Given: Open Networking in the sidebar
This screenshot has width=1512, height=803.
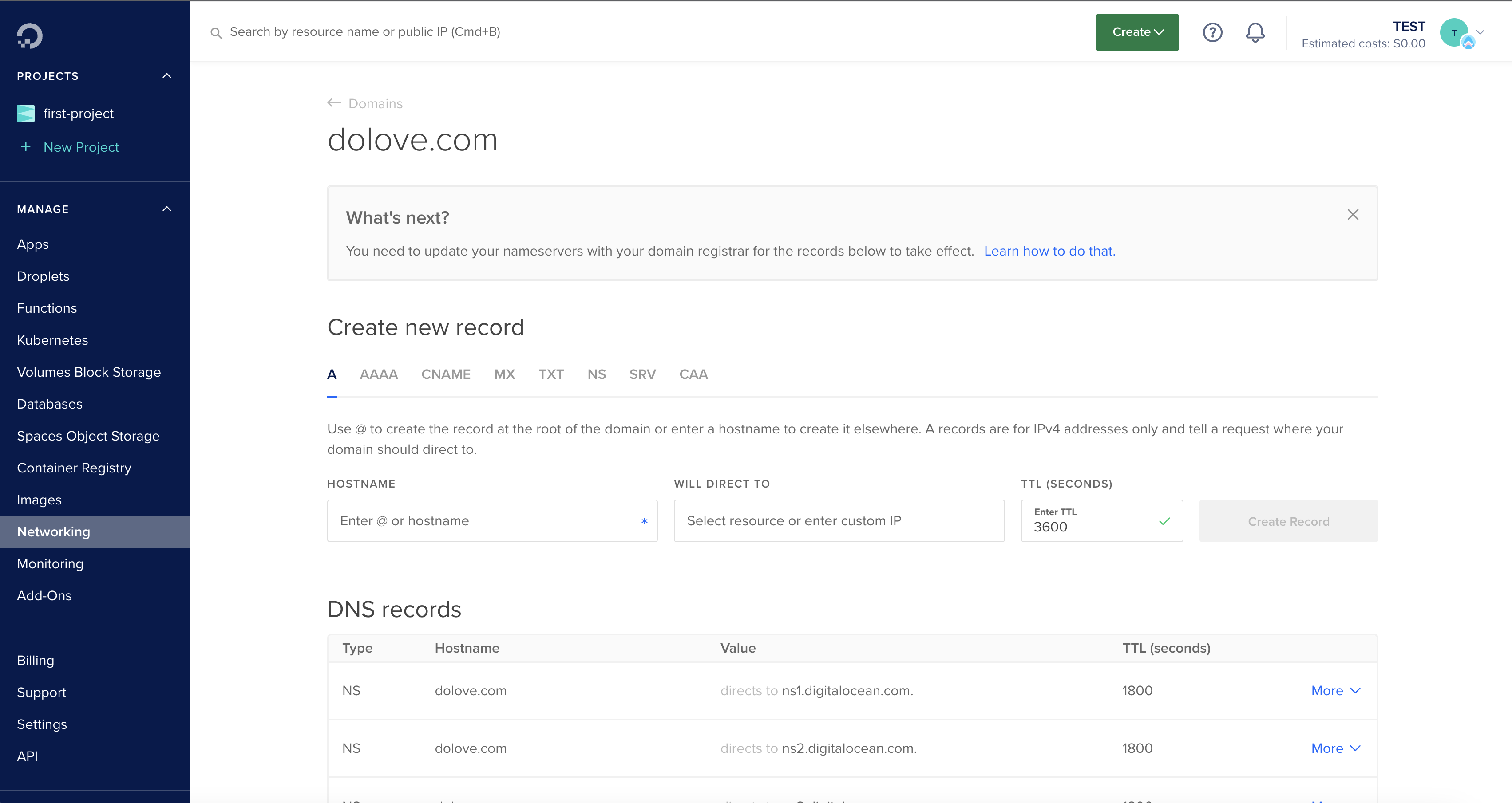Looking at the screenshot, I should [x=95, y=532].
